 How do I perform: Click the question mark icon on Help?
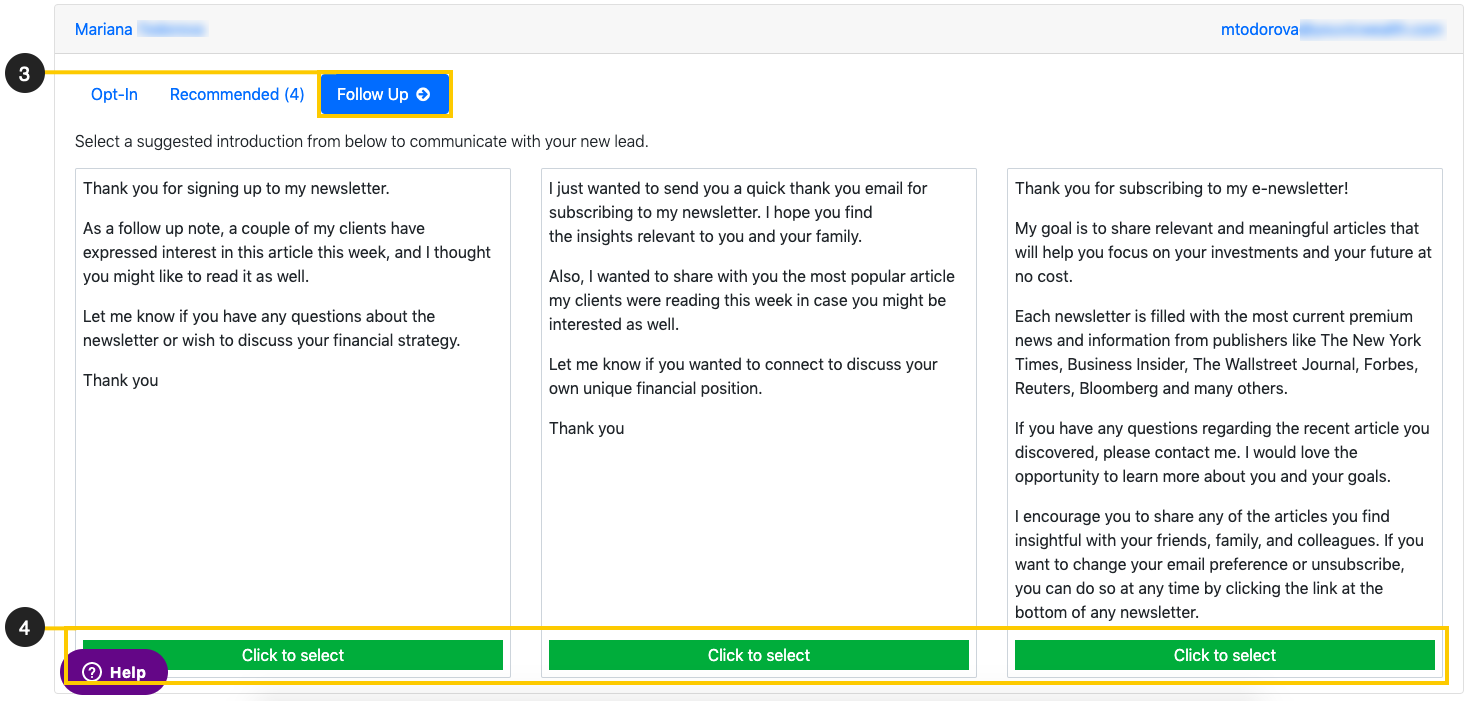point(92,672)
